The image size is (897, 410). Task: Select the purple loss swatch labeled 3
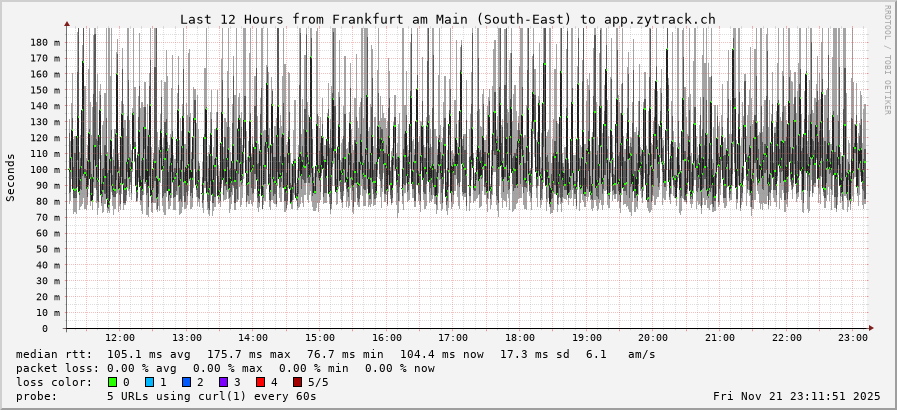pyautogui.click(x=224, y=382)
